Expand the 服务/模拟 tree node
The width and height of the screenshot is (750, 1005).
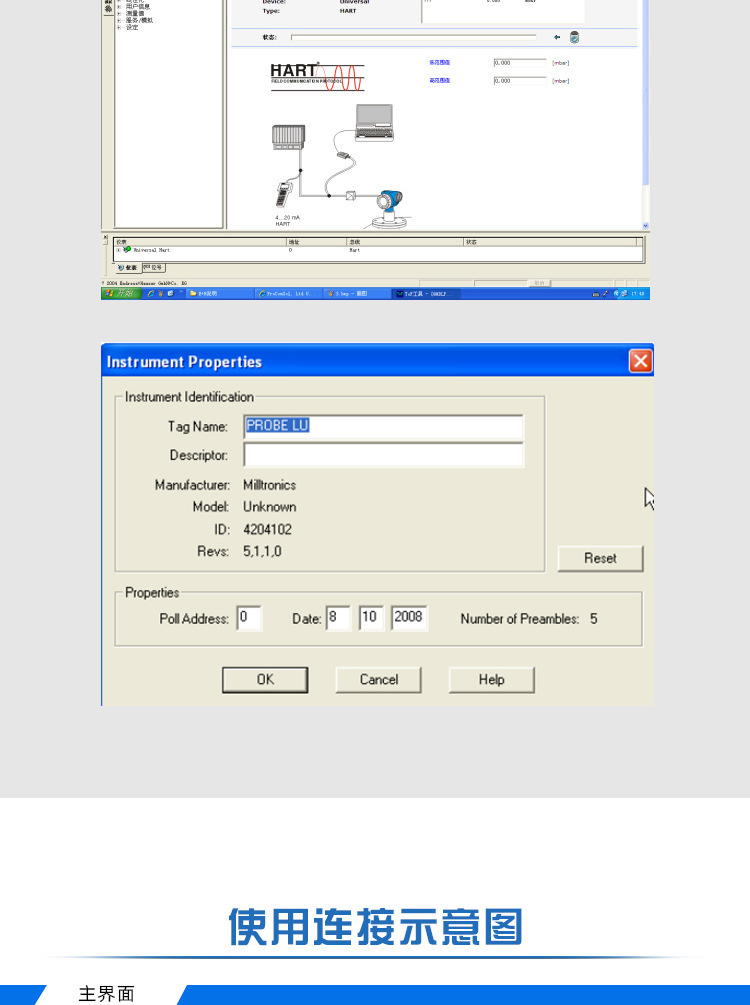point(119,21)
